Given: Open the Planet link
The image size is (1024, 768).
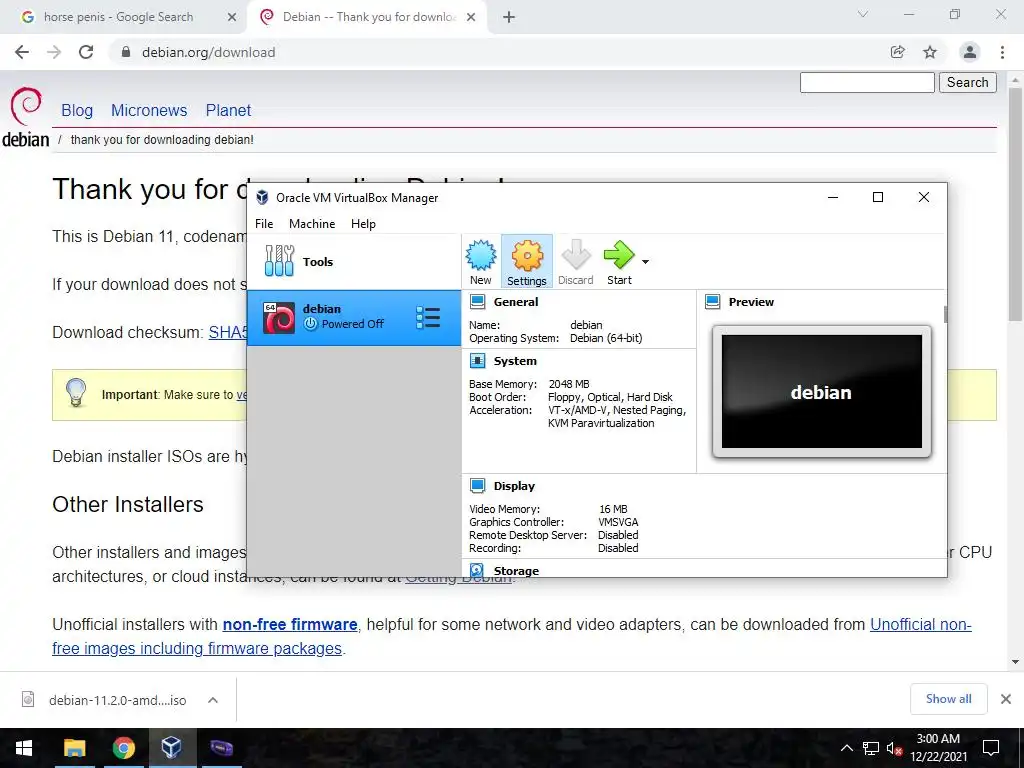Looking at the screenshot, I should tap(228, 110).
